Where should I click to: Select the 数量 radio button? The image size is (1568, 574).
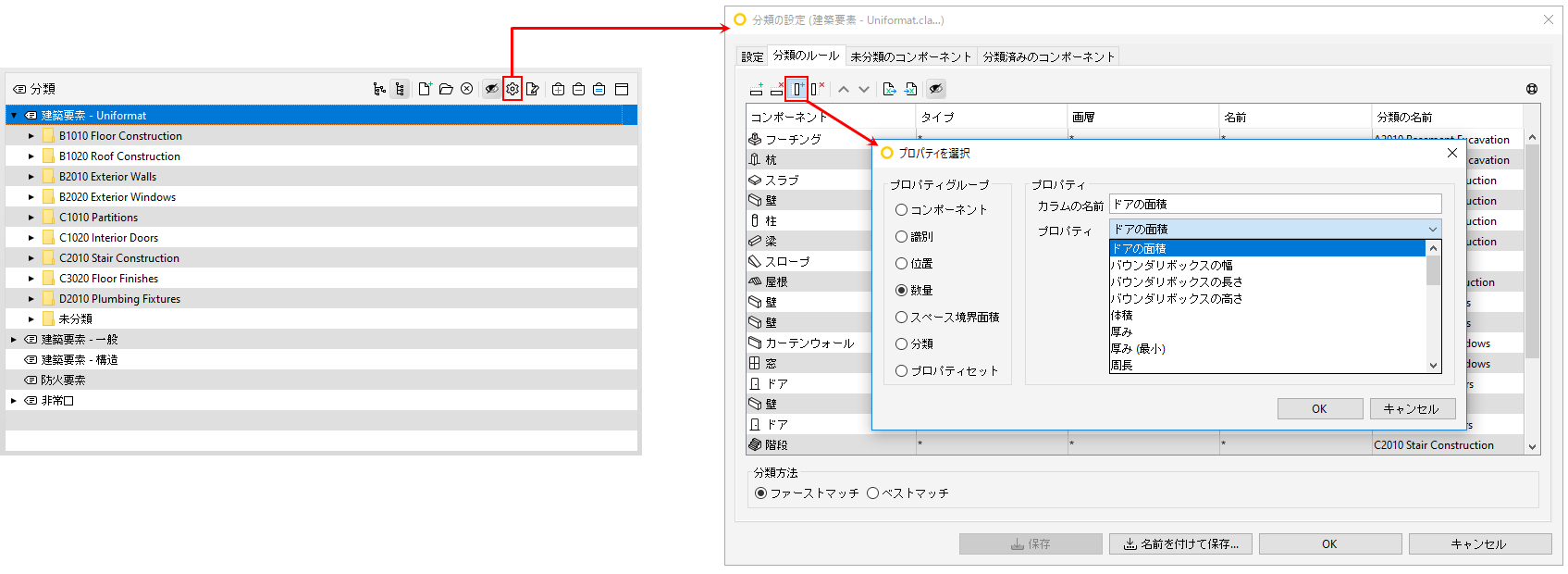(901, 290)
